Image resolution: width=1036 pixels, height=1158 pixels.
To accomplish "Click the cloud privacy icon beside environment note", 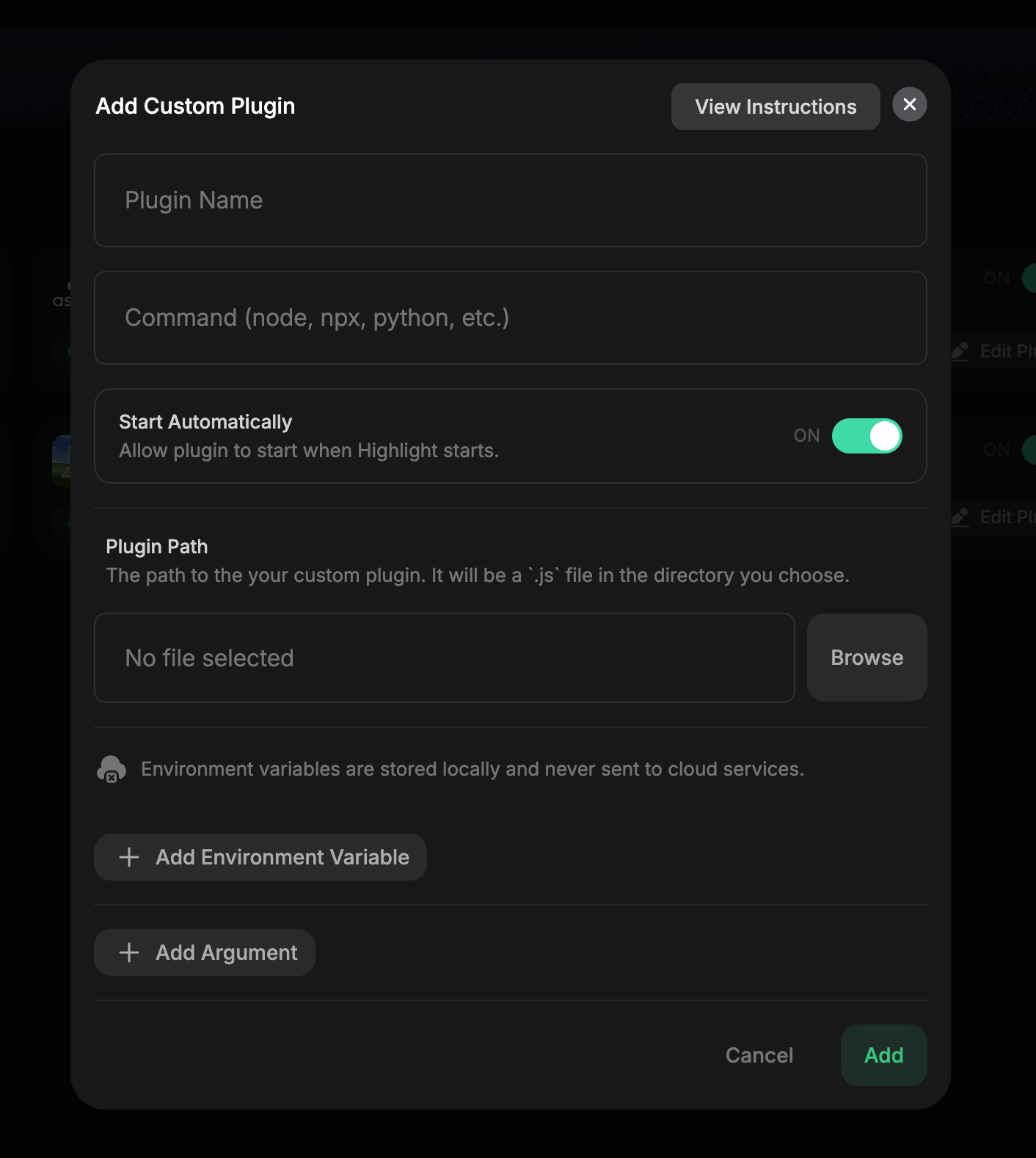I will point(112,769).
